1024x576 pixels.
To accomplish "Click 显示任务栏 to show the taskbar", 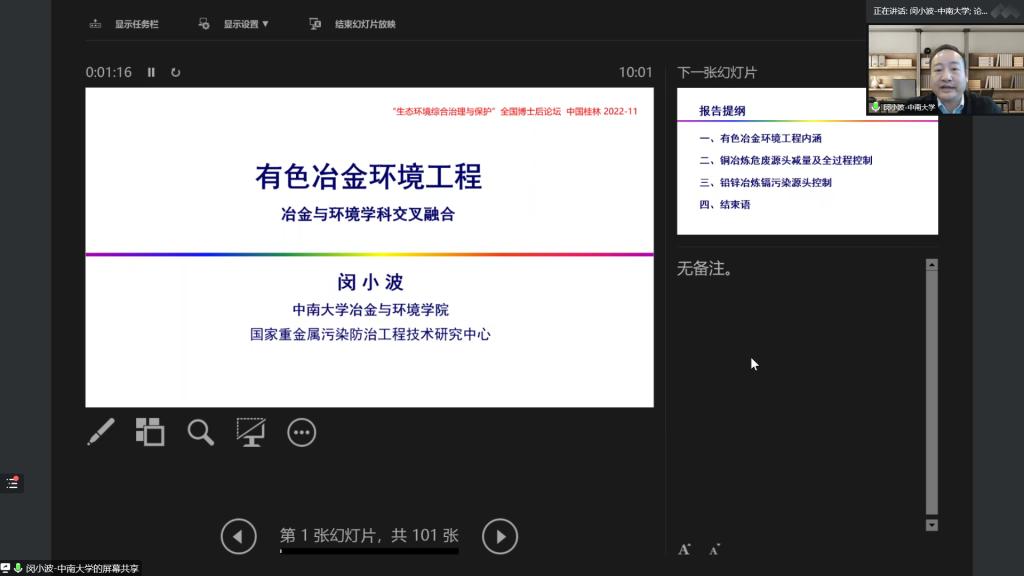I will (125, 24).
